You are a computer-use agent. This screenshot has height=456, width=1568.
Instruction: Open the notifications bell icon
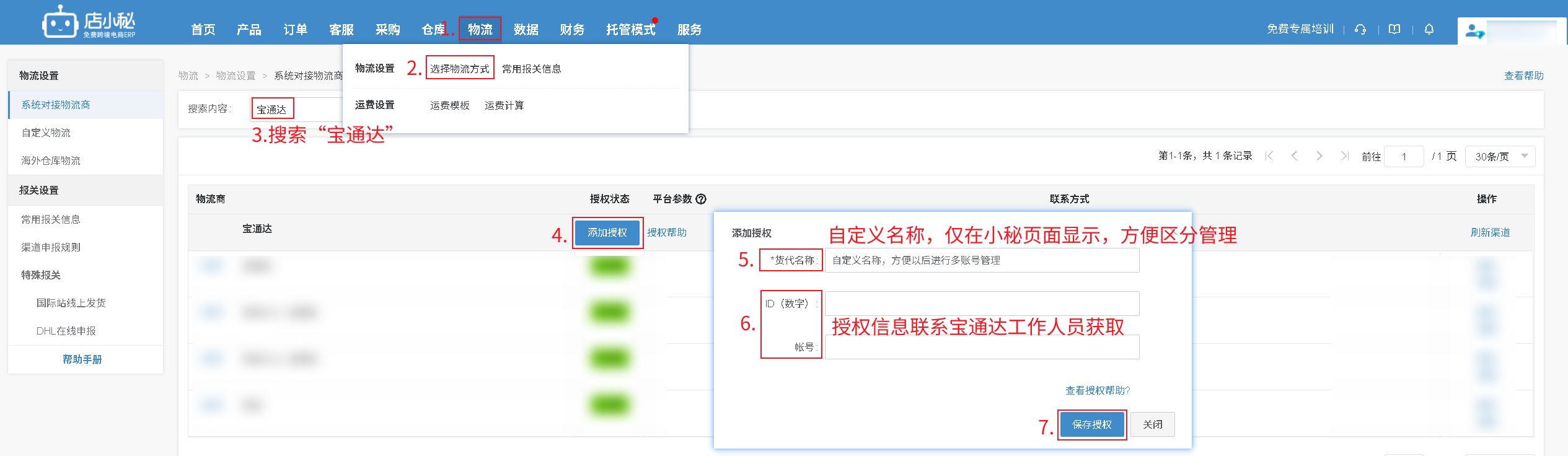point(1429,30)
